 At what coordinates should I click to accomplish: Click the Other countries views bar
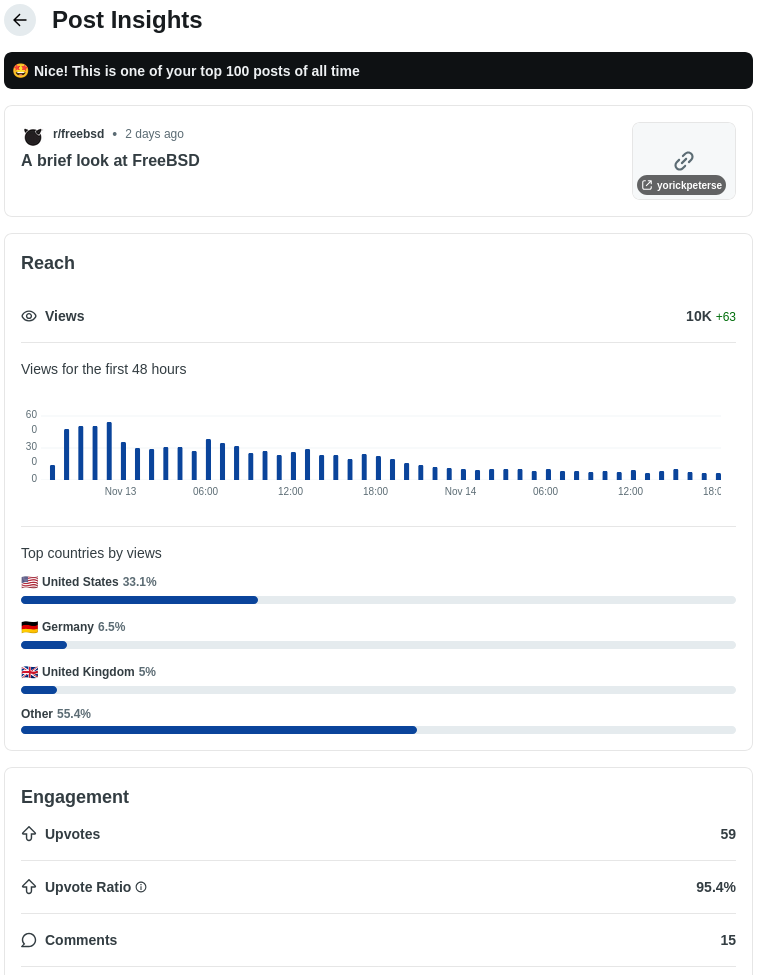(x=378, y=730)
